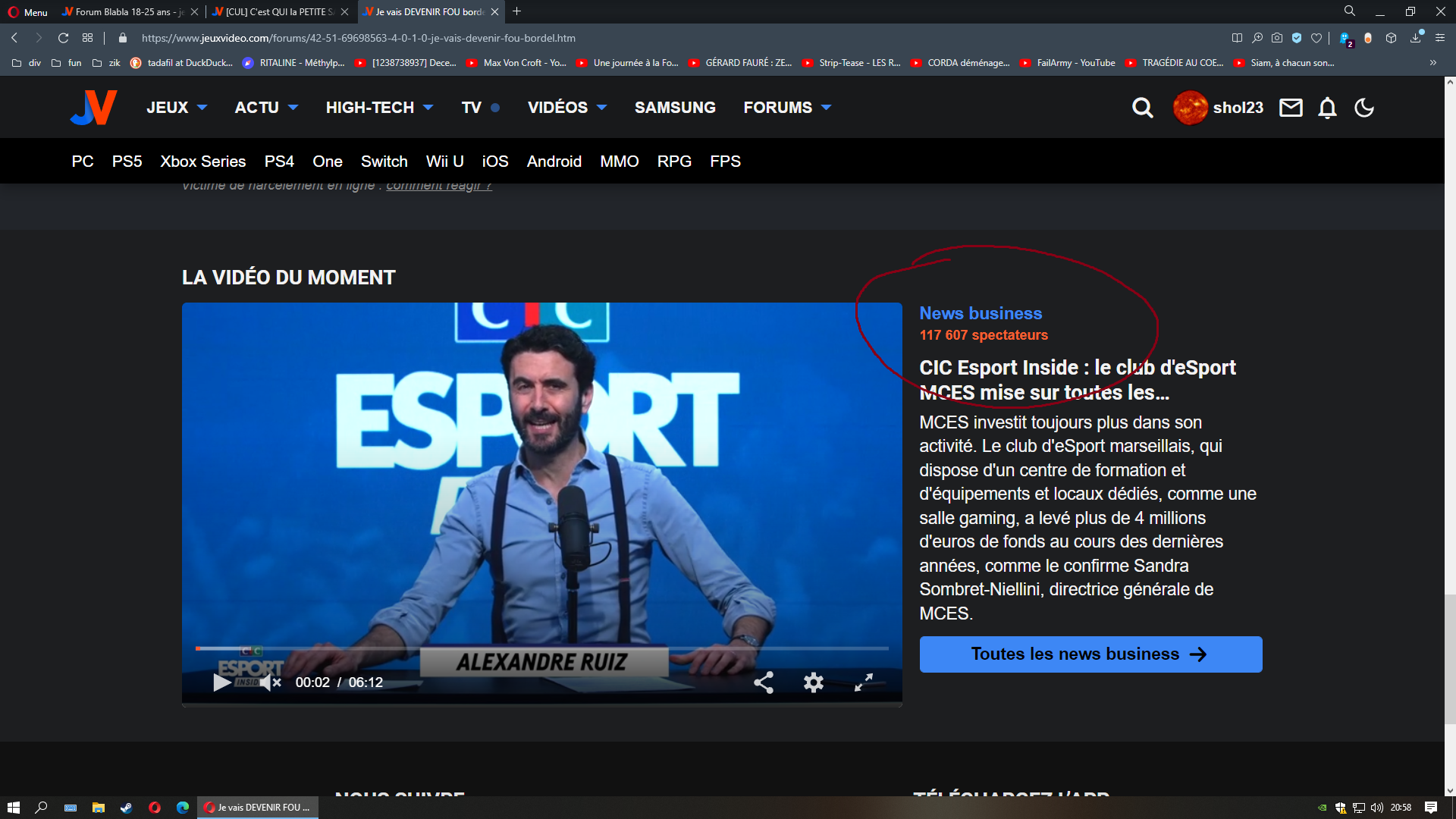
Task: Switch the video to fullscreen
Action: tap(864, 682)
